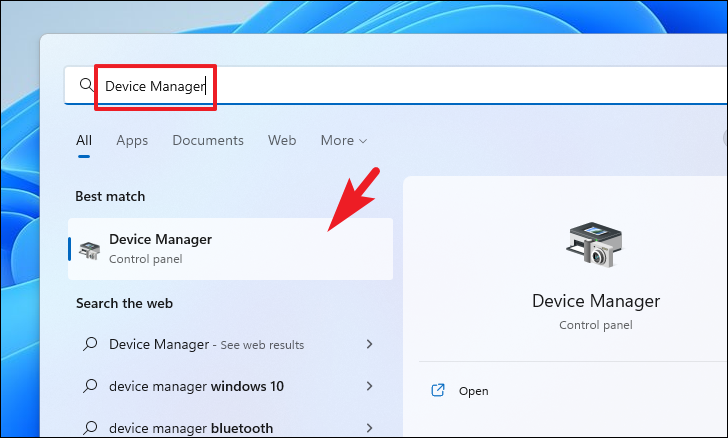Click search icon beside 'device manager windows 10'
Image resolution: width=728 pixels, height=438 pixels.
click(x=90, y=386)
